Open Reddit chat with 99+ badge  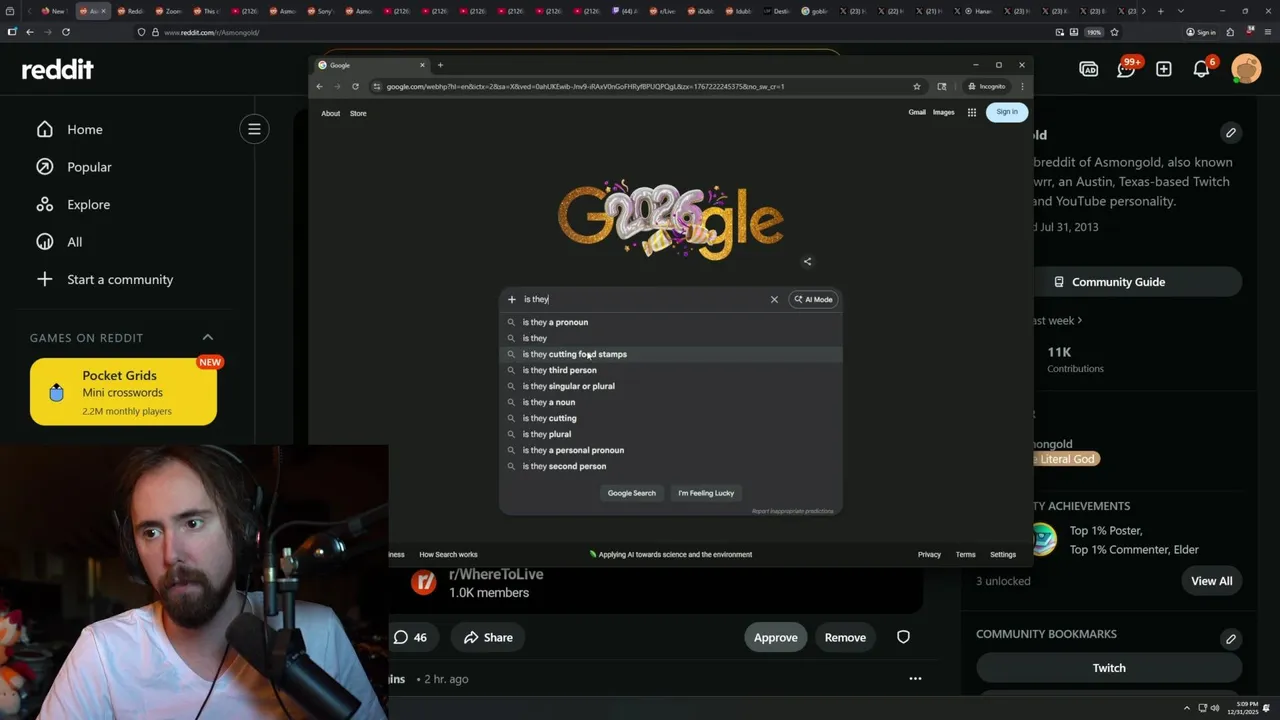pos(1126,69)
